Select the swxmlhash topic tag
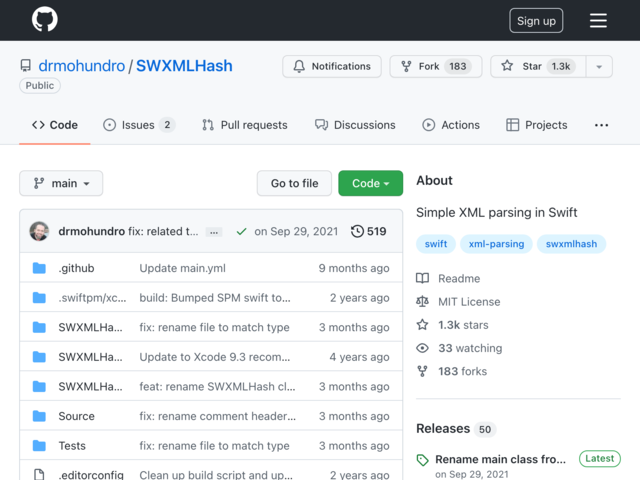This screenshot has height=480, width=640. (571, 244)
